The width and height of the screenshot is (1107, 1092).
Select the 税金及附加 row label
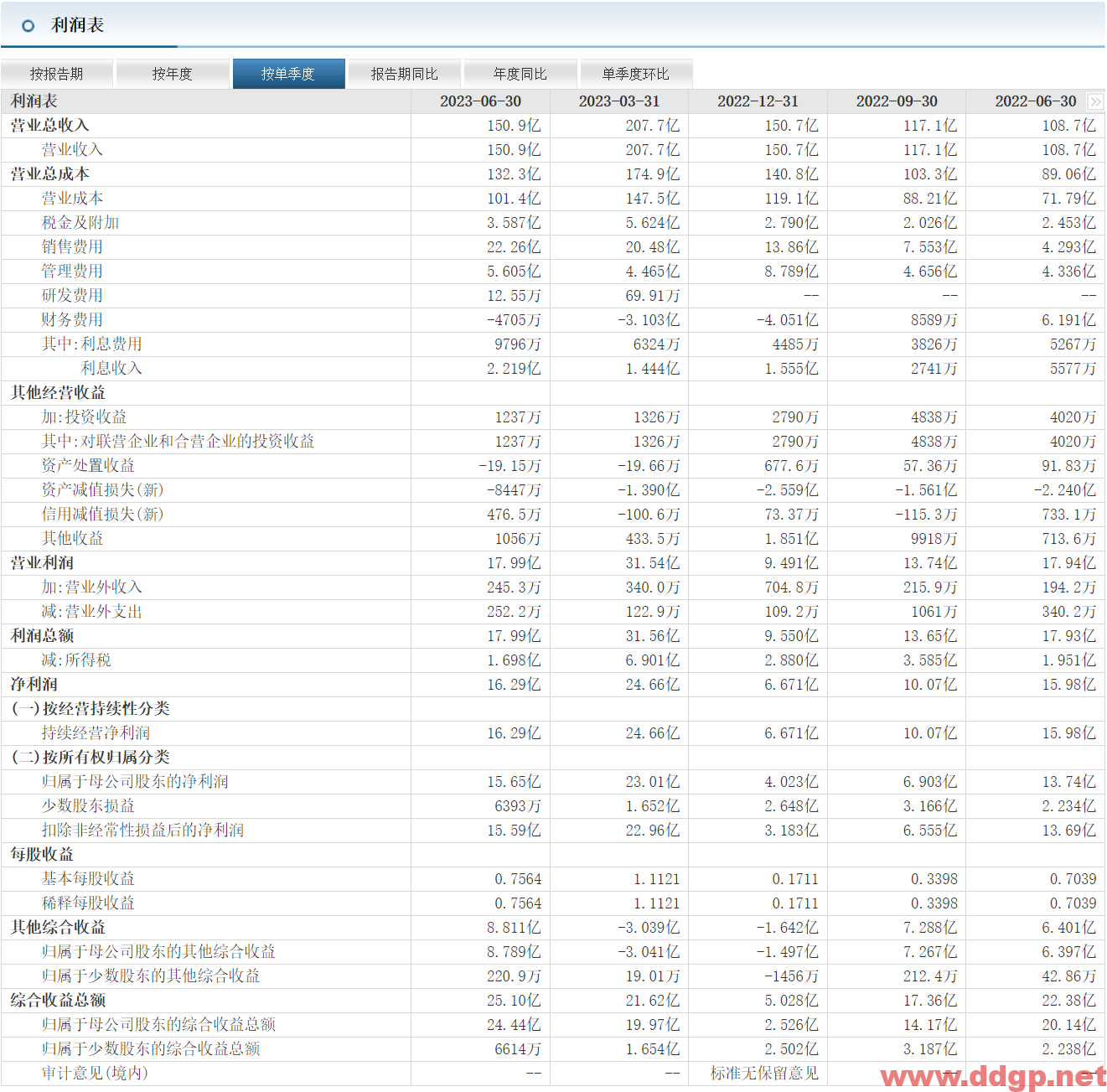coord(80,223)
